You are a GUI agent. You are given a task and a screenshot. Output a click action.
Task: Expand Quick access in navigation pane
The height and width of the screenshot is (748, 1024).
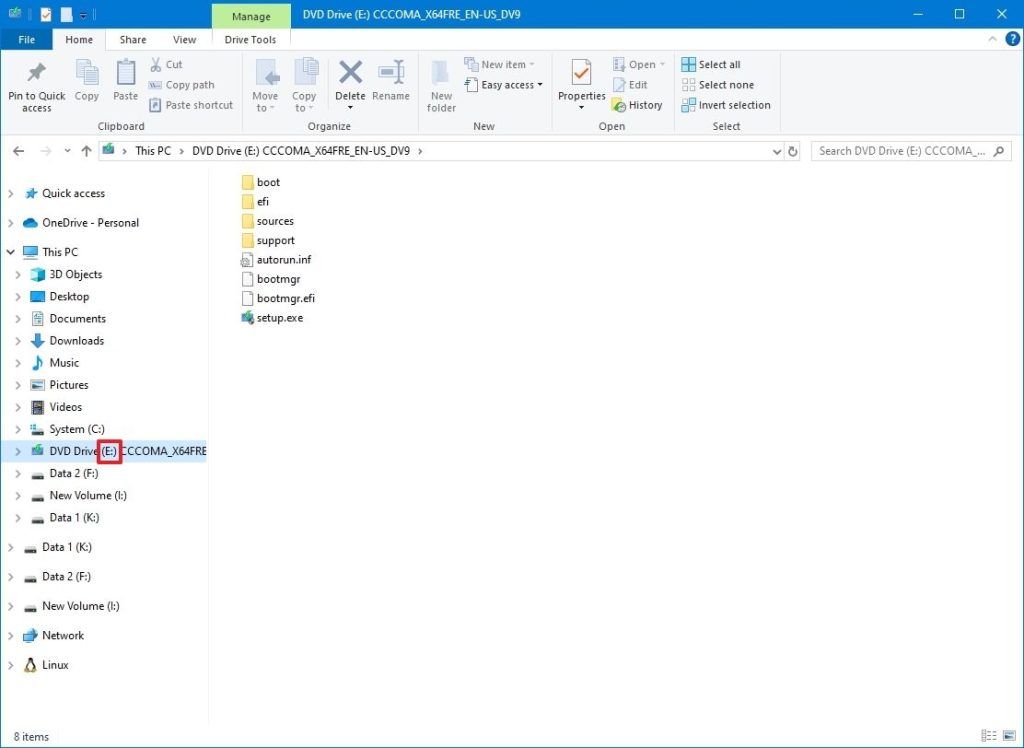10,193
